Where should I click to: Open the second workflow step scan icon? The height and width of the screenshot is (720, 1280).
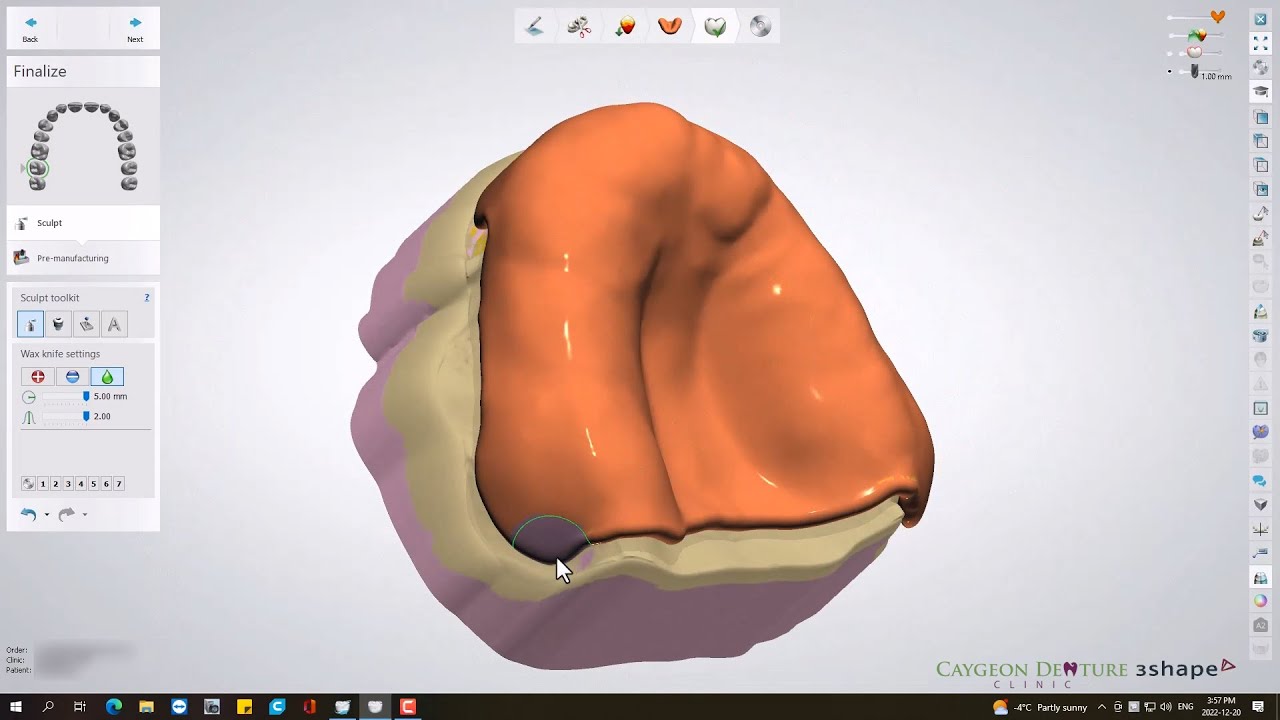pyautogui.click(x=579, y=27)
